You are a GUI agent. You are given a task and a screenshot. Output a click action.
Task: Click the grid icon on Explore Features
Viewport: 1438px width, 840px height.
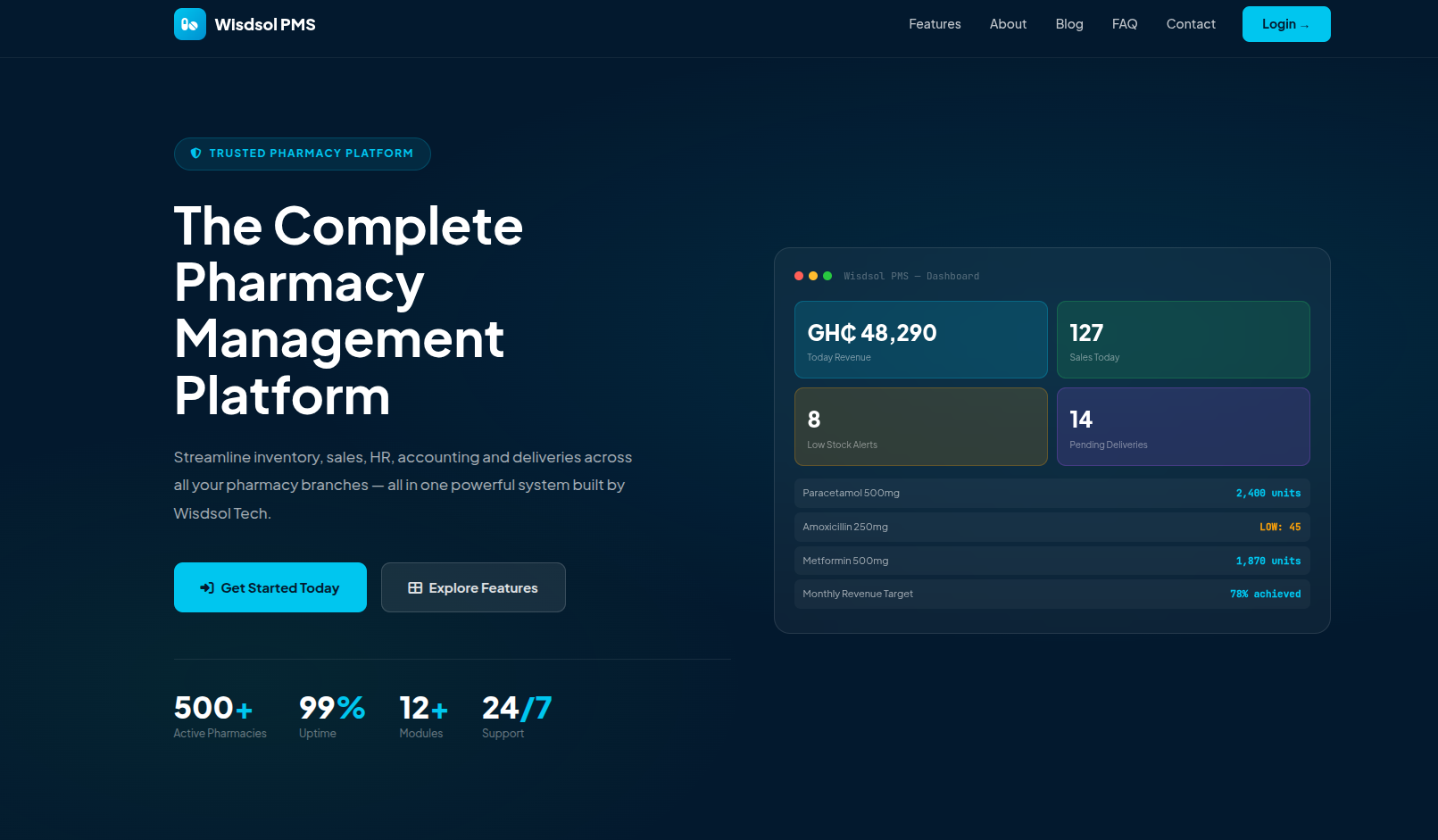[x=415, y=587]
